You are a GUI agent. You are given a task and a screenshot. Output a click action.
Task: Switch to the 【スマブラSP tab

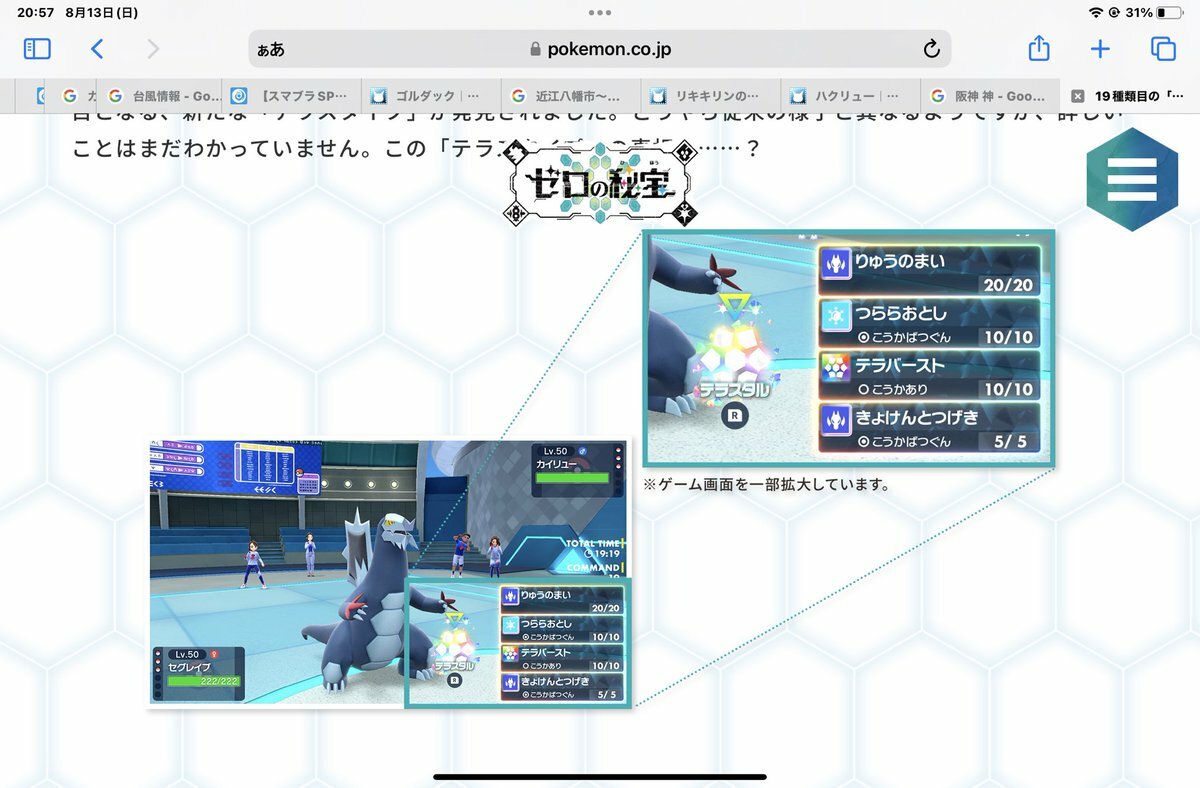pyautogui.click(x=292, y=96)
